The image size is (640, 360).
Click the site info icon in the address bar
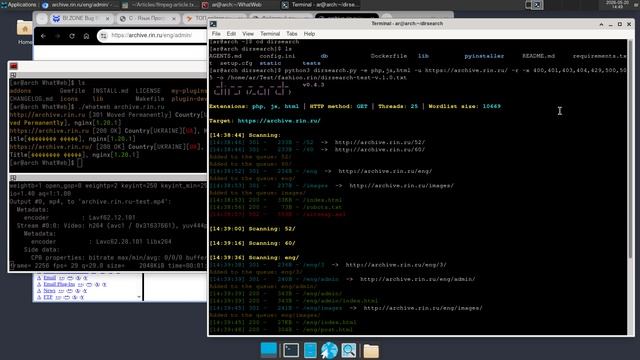[x=104, y=36]
